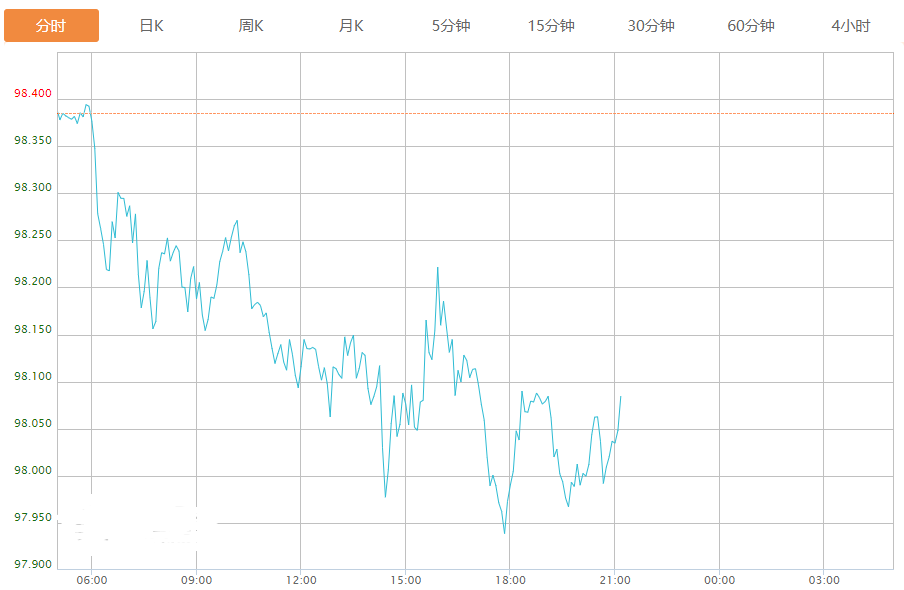Switch to the 日K daily chart tab
904x590 pixels.
[152, 26]
